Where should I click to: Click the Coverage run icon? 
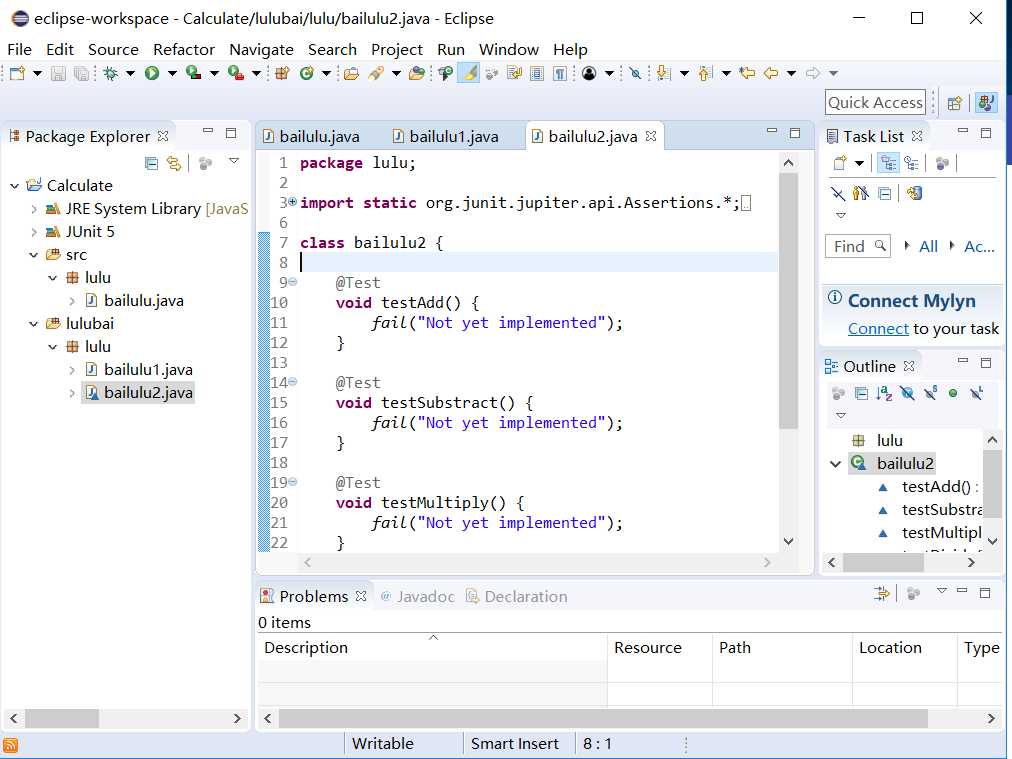click(x=194, y=73)
